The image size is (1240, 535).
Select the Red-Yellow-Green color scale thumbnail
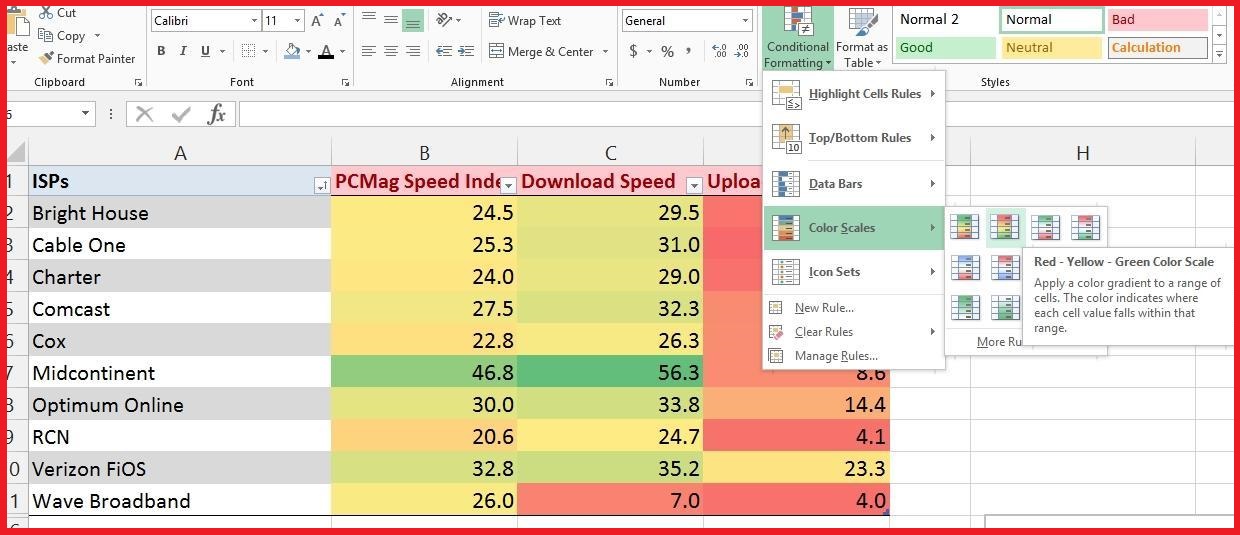click(1004, 227)
